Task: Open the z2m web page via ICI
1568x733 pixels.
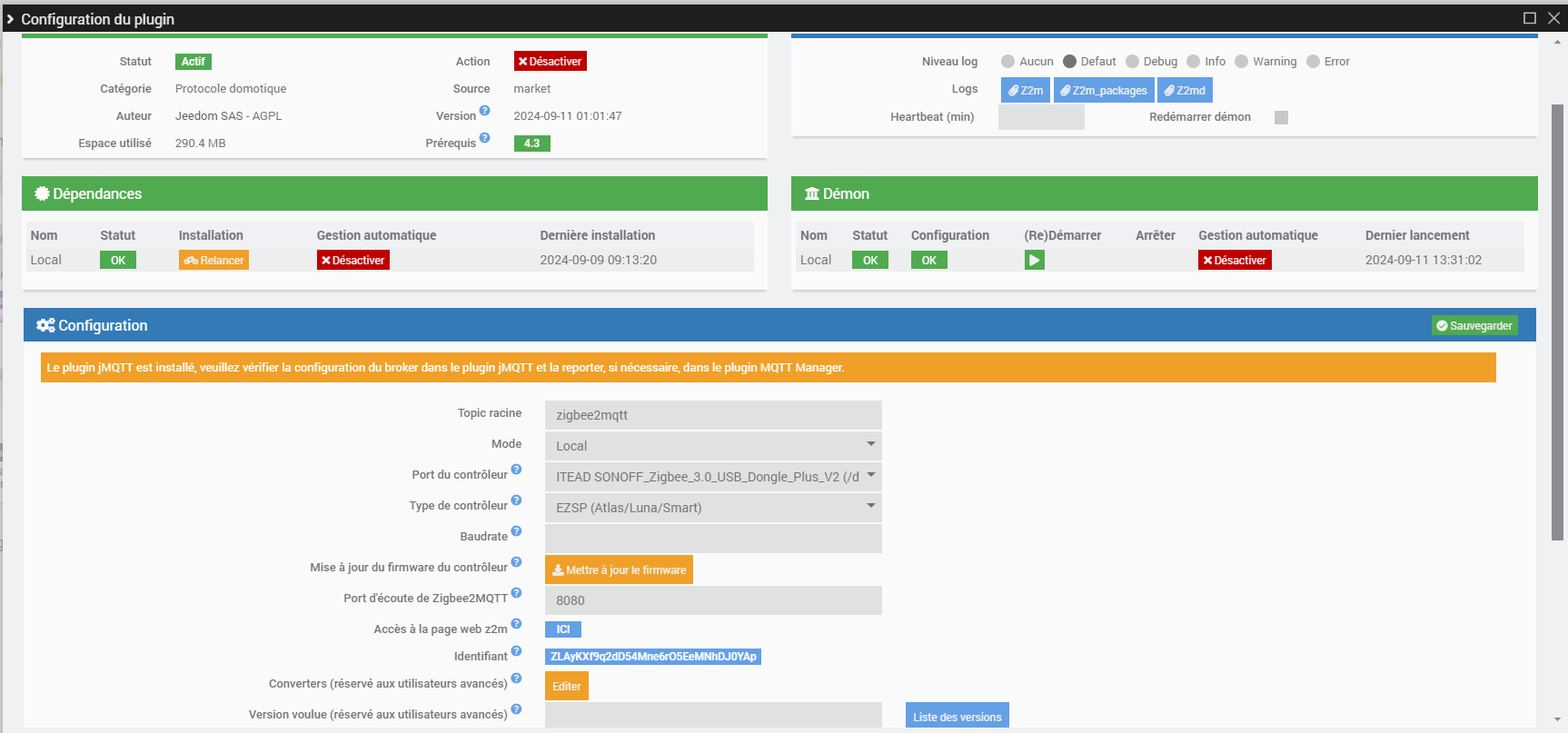Action: click(x=563, y=629)
